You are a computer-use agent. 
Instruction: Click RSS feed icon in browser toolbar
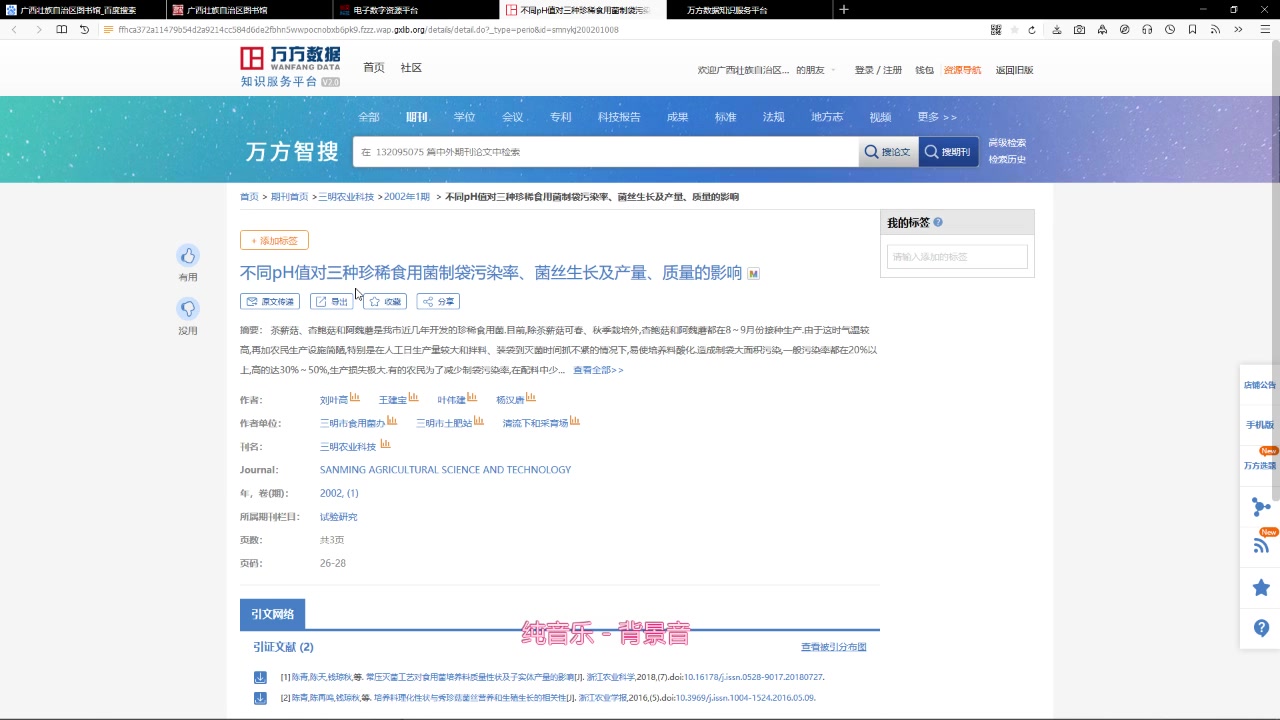tap(1215, 30)
